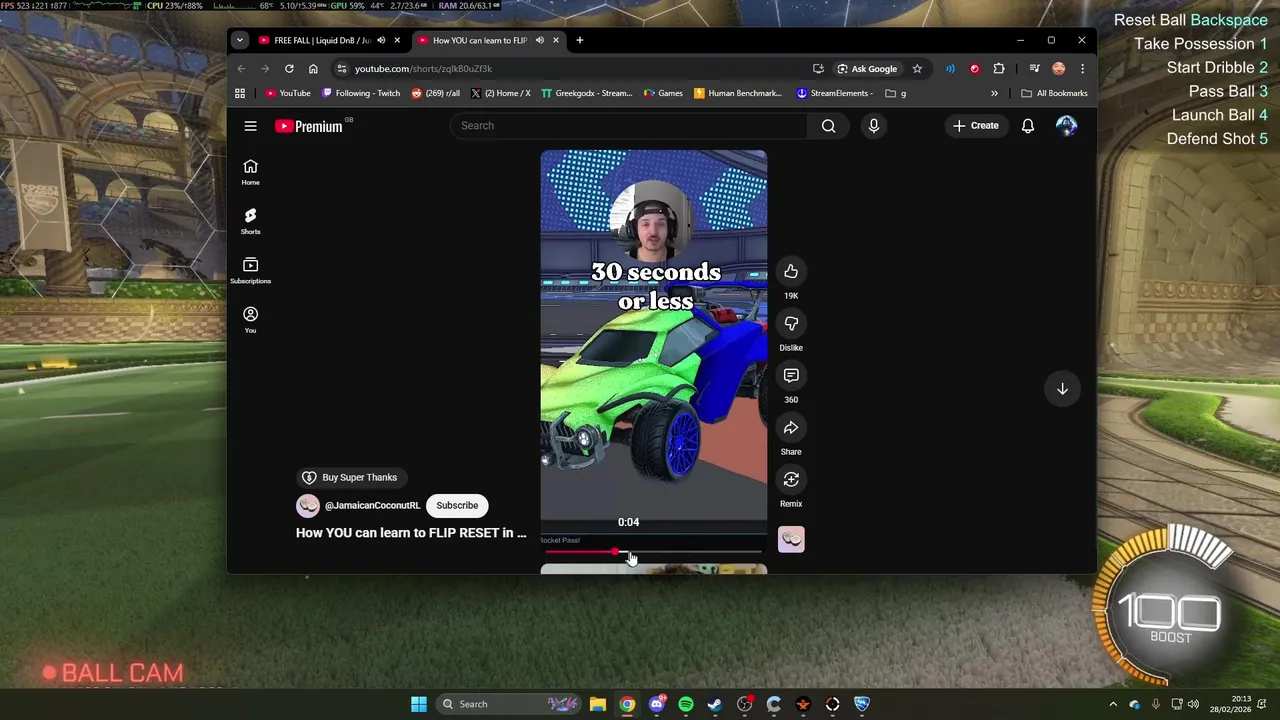The height and width of the screenshot is (720, 1280).
Task: Like this Short
Action: point(791,272)
